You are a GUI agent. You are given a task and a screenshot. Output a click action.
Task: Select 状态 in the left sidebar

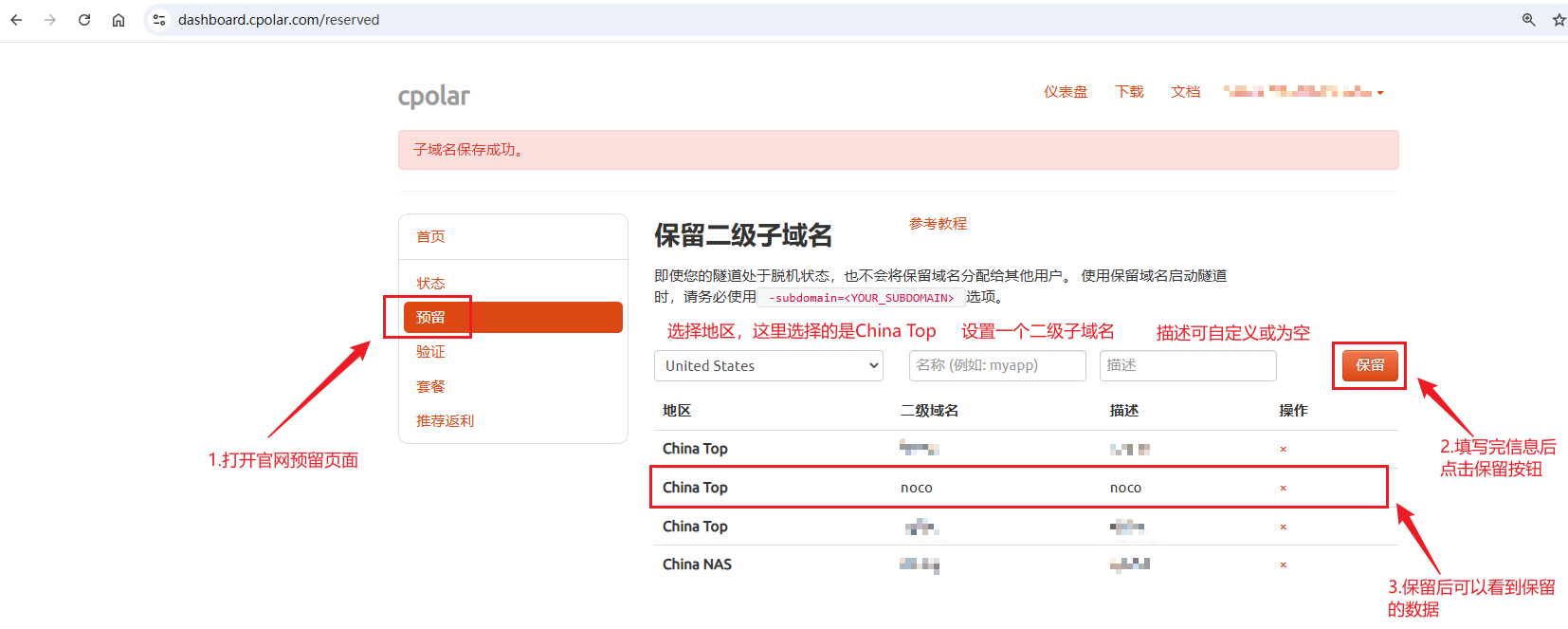(x=430, y=284)
